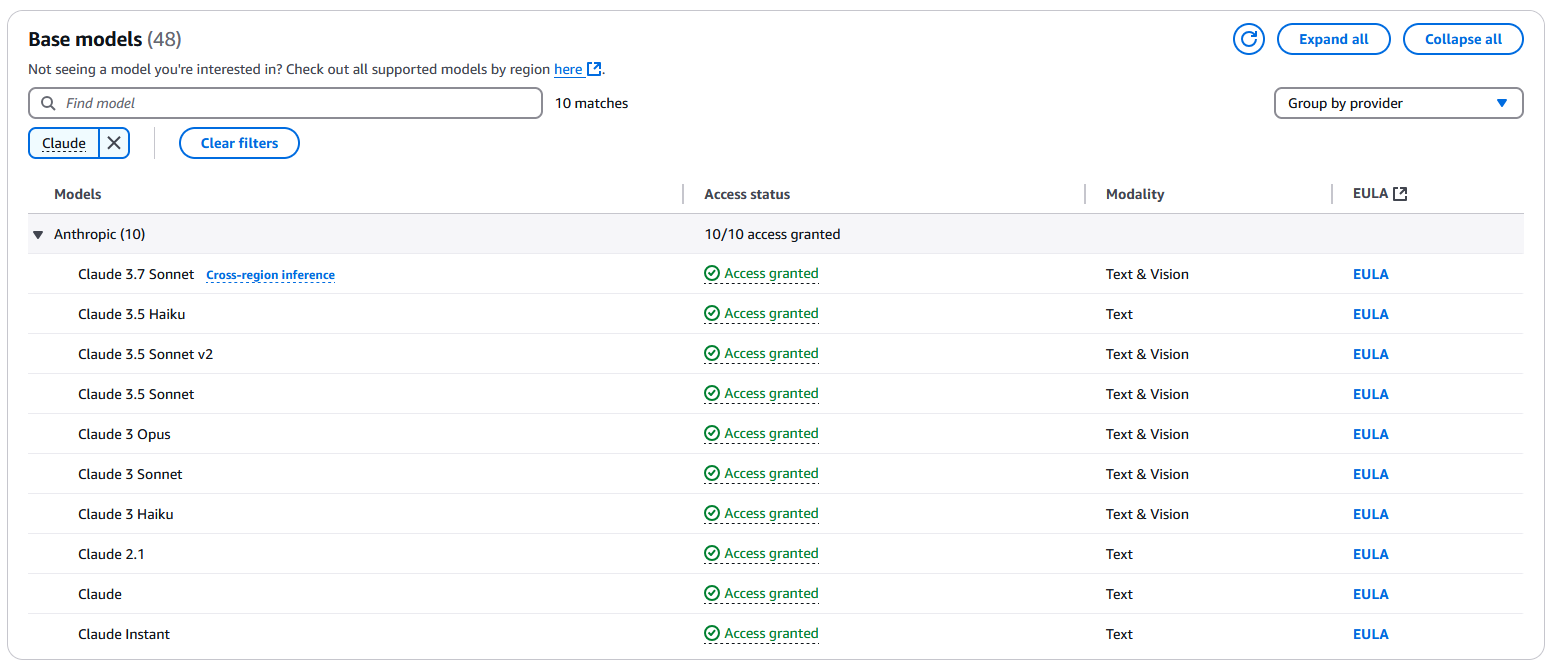Click the Claude Instant model name
The image size is (1557, 669).
[x=124, y=634]
